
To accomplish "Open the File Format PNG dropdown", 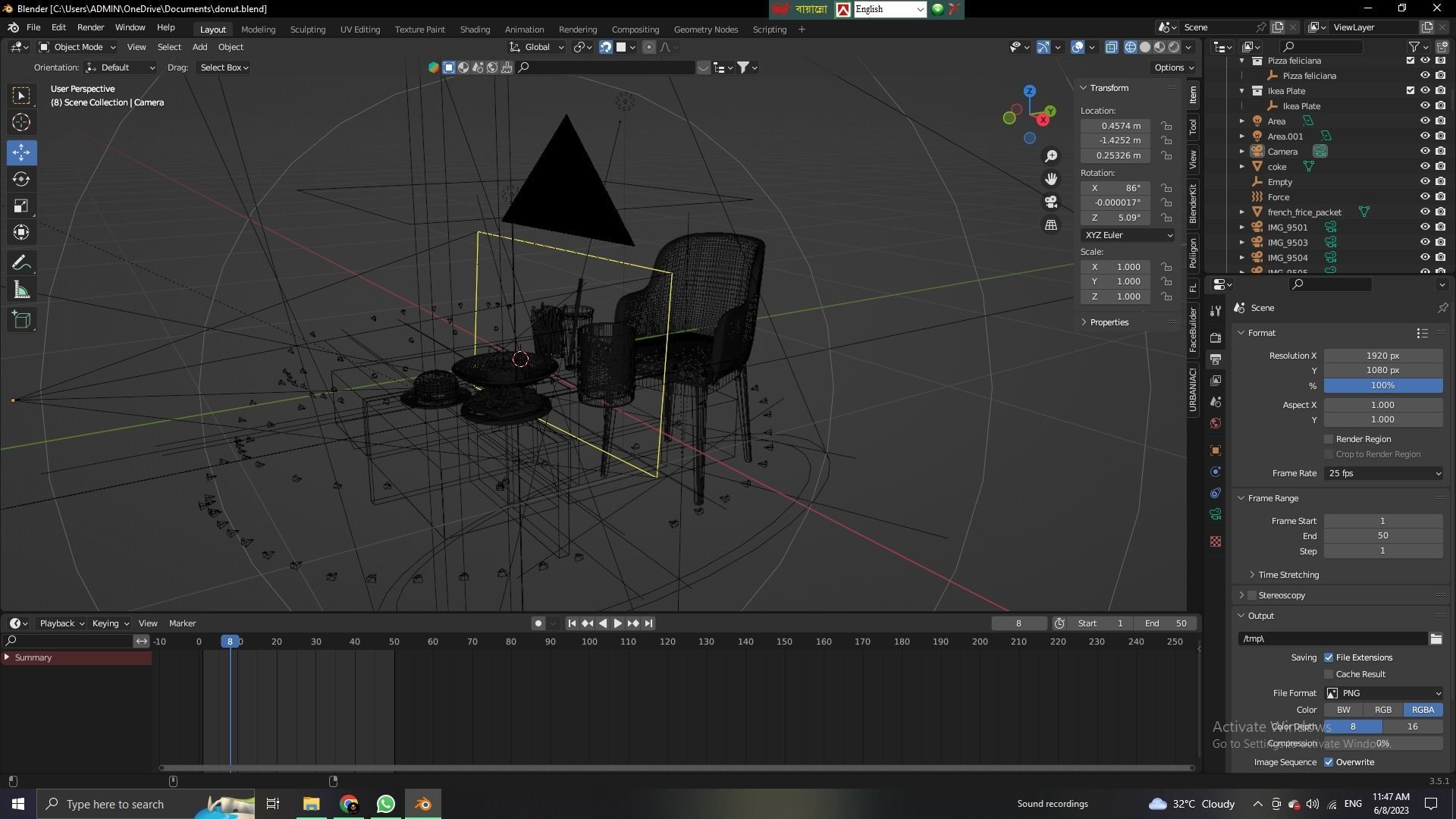I will pos(1383,693).
